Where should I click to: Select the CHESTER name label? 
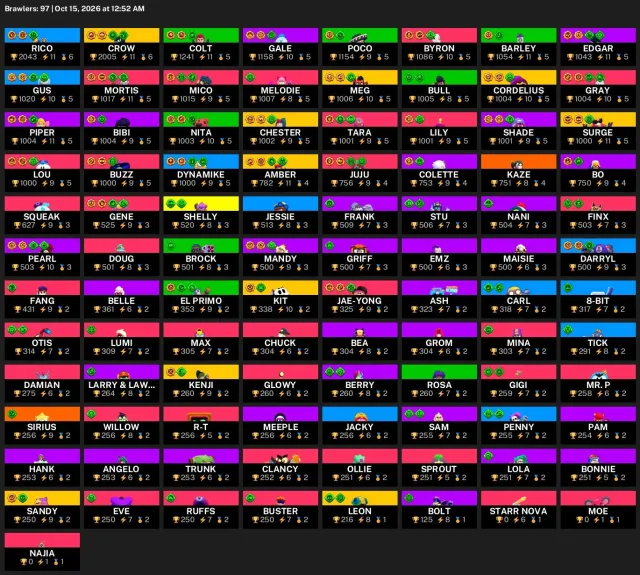(x=280, y=133)
